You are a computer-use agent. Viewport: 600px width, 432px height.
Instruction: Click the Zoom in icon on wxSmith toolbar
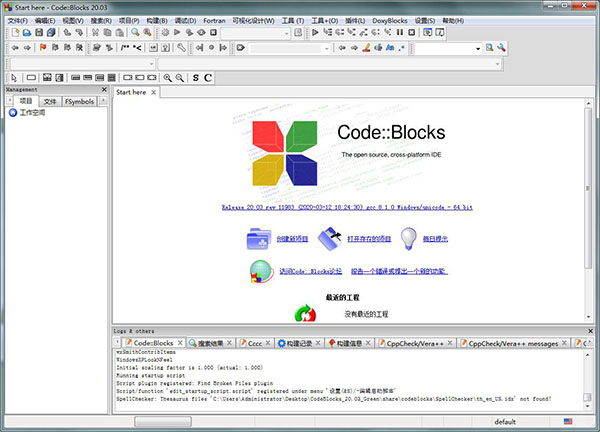click(x=168, y=78)
